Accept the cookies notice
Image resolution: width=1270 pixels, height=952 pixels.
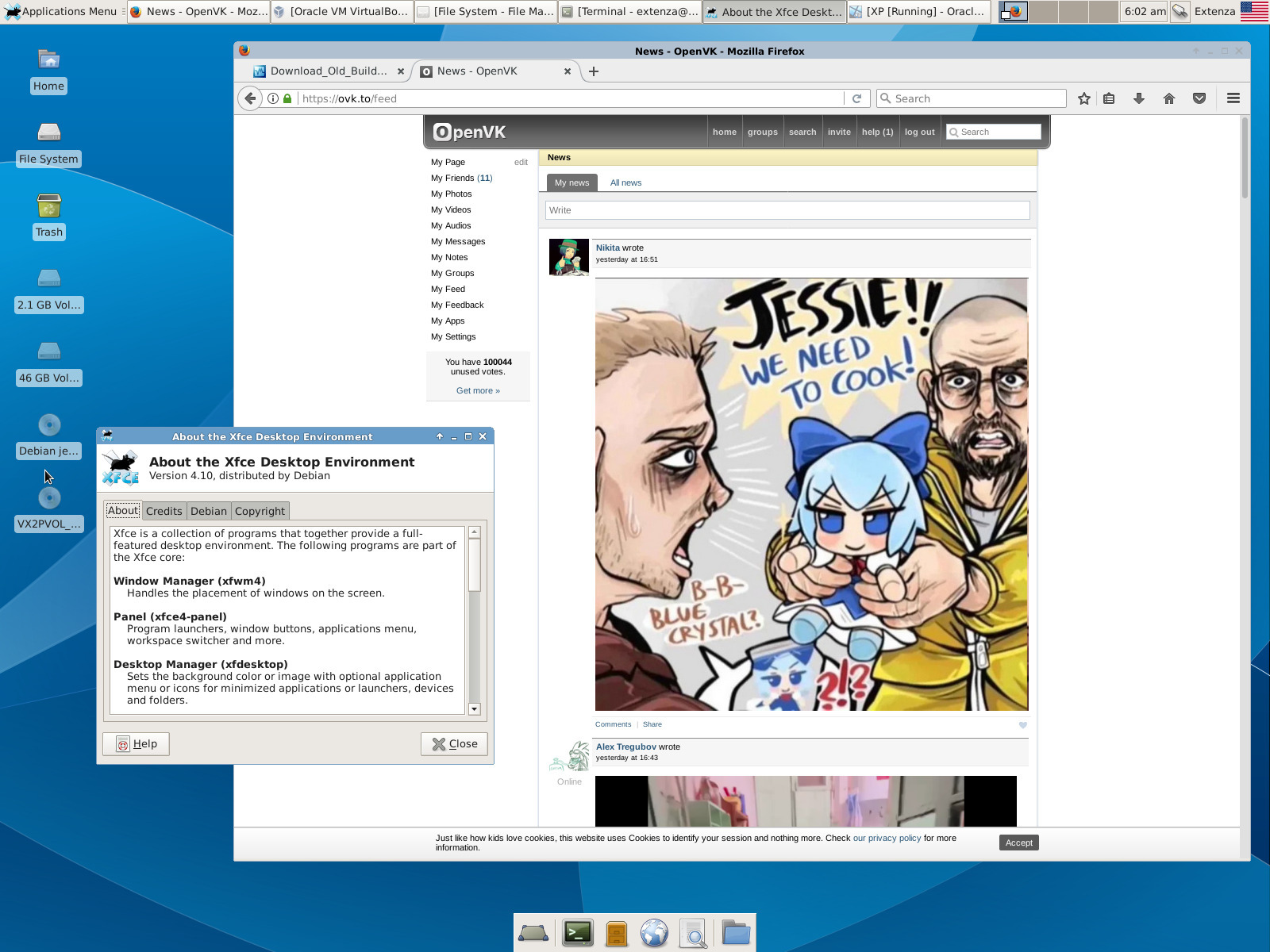(1018, 843)
